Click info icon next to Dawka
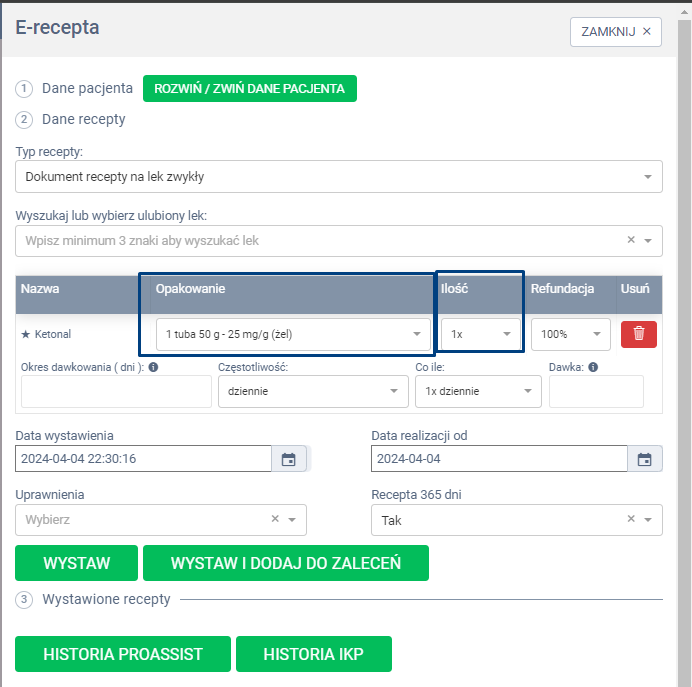692x687 pixels. (593, 367)
